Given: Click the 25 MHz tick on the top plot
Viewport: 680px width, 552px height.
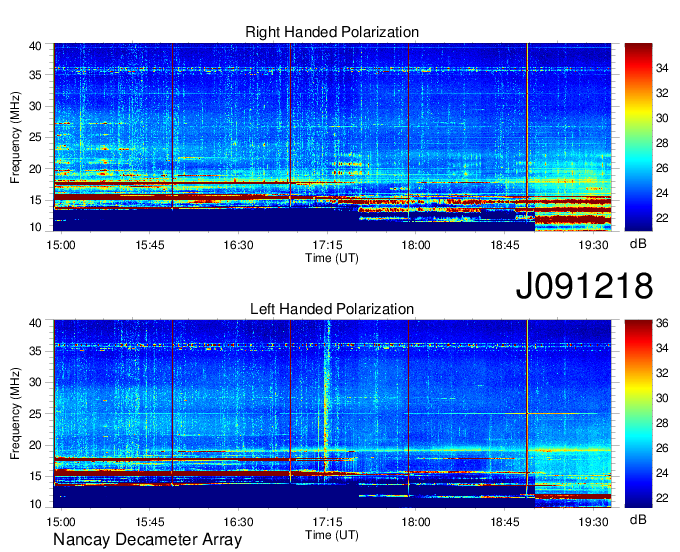Looking at the screenshot, I should [35, 137].
